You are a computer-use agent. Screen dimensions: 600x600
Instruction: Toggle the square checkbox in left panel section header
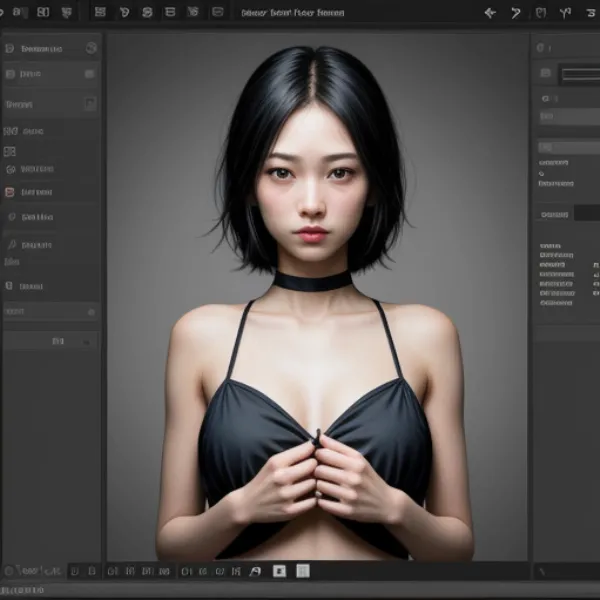tap(88, 103)
